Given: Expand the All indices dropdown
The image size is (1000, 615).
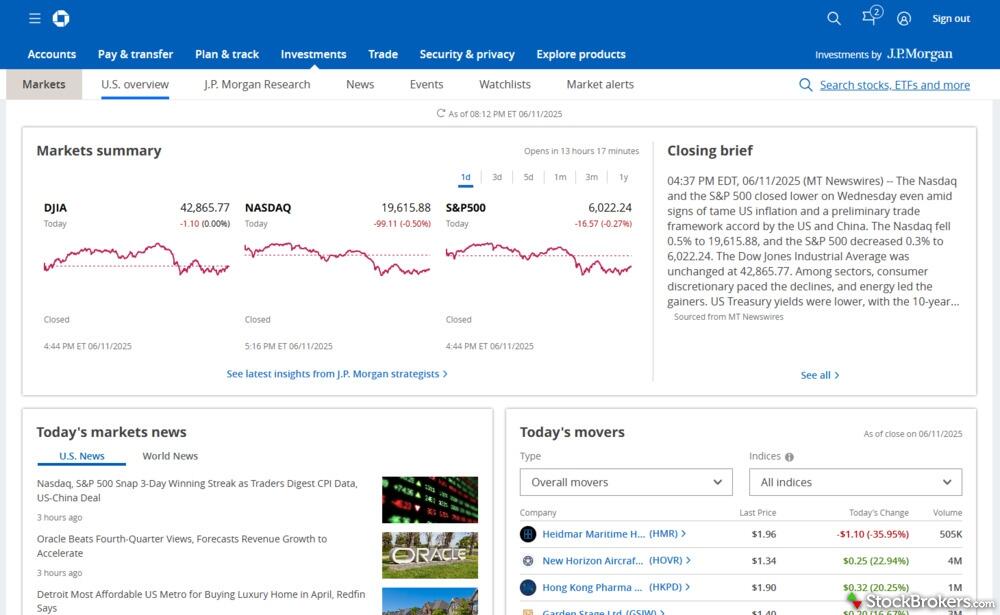Looking at the screenshot, I should coord(855,482).
